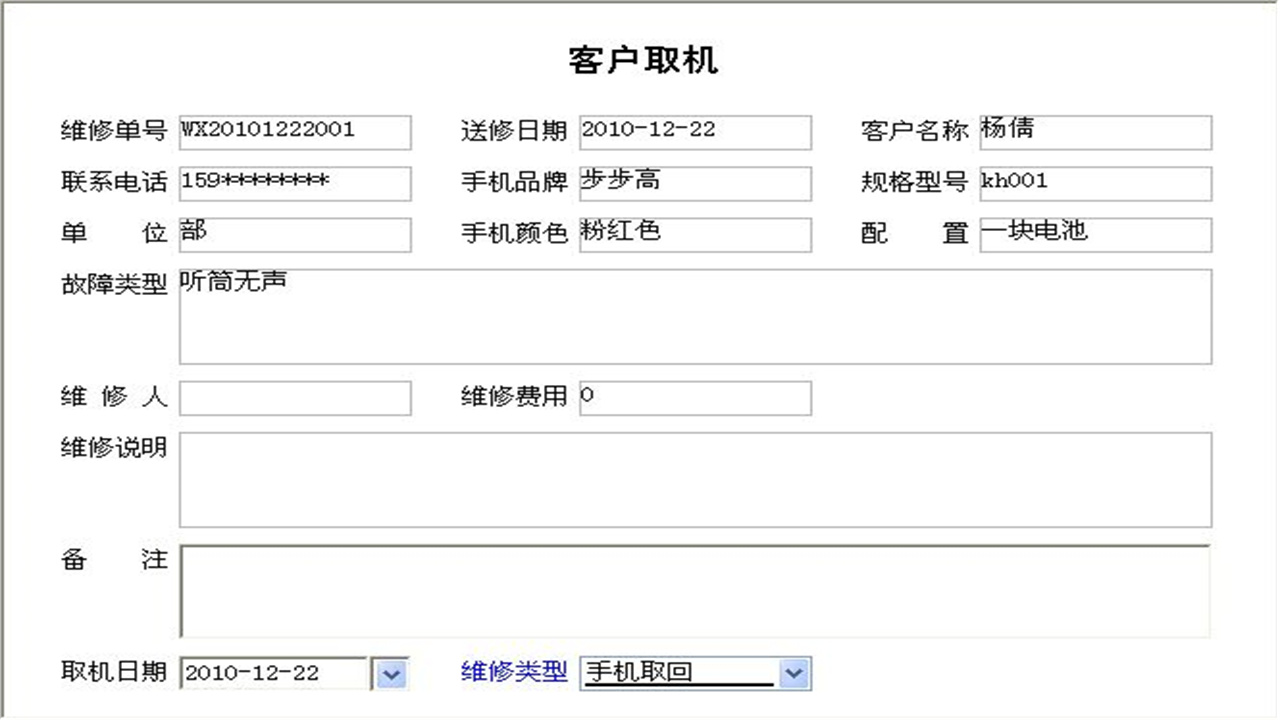Click the 规格型号 field showing kh001
The height and width of the screenshot is (720, 1280).
click(x=1095, y=183)
